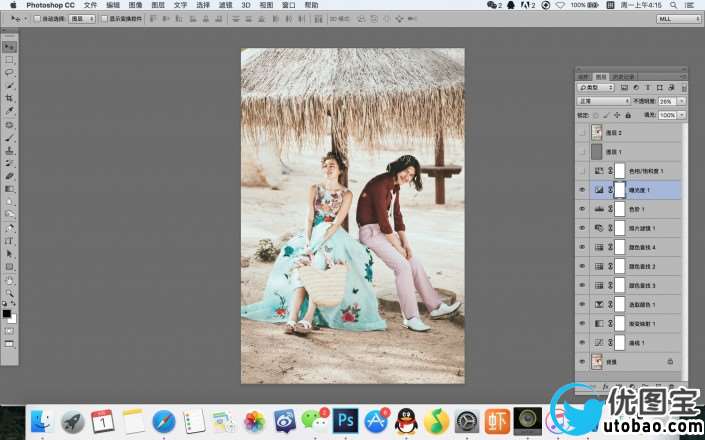Open the blend mode 正常 dropdown
The image size is (705, 440).
(x=604, y=102)
